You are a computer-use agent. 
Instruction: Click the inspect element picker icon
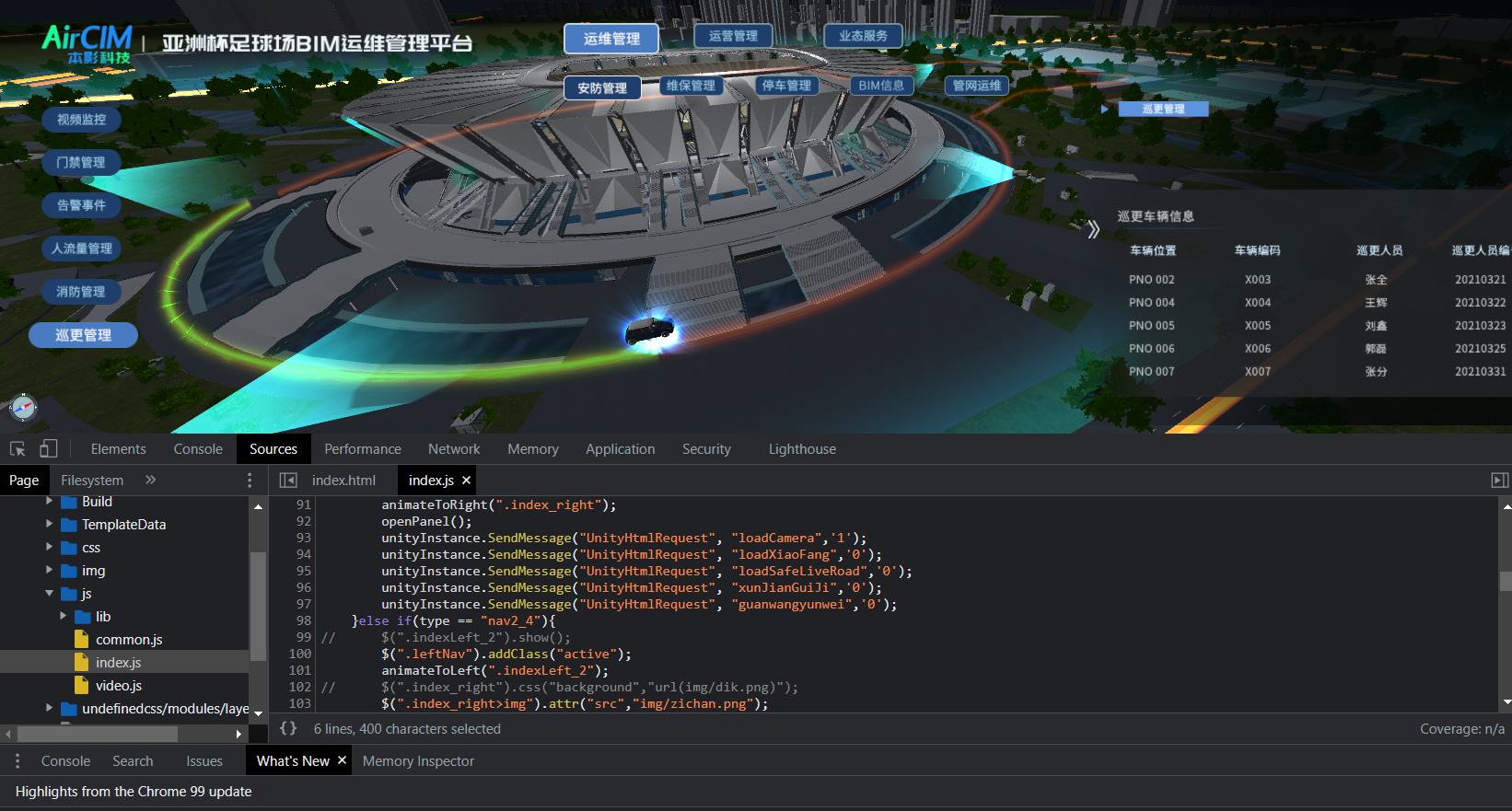pyautogui.click(x=17, y=449)
